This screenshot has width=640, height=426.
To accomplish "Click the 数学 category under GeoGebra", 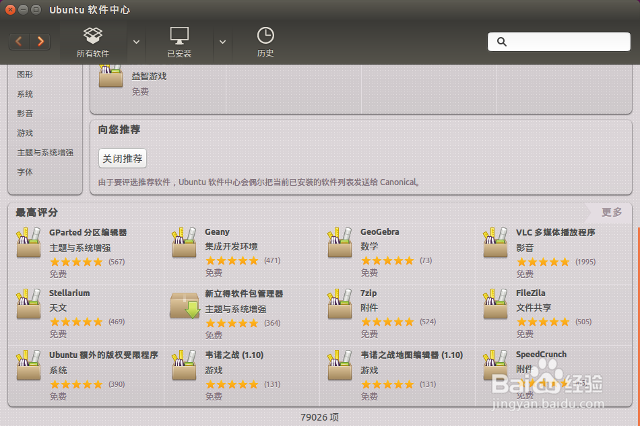I will (369, 246).
